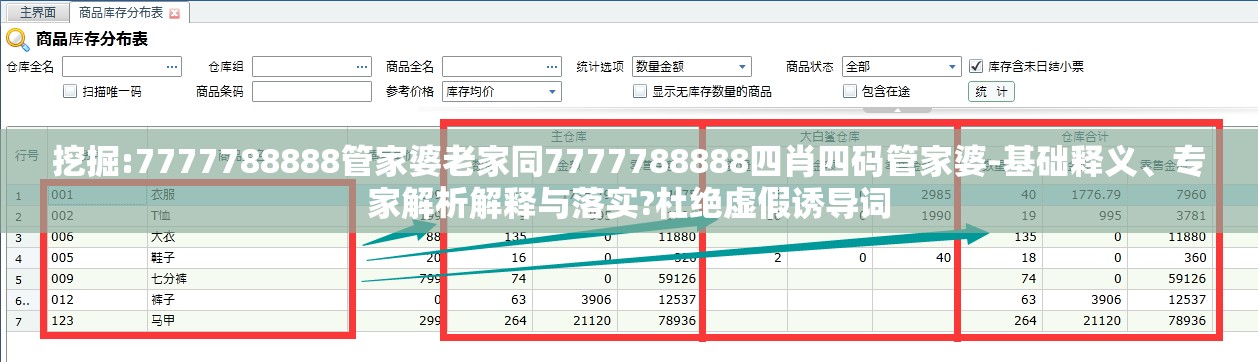
Task: Tick the 显示无库存数量的商品 checkbox
Action: (x=640, y=91)
